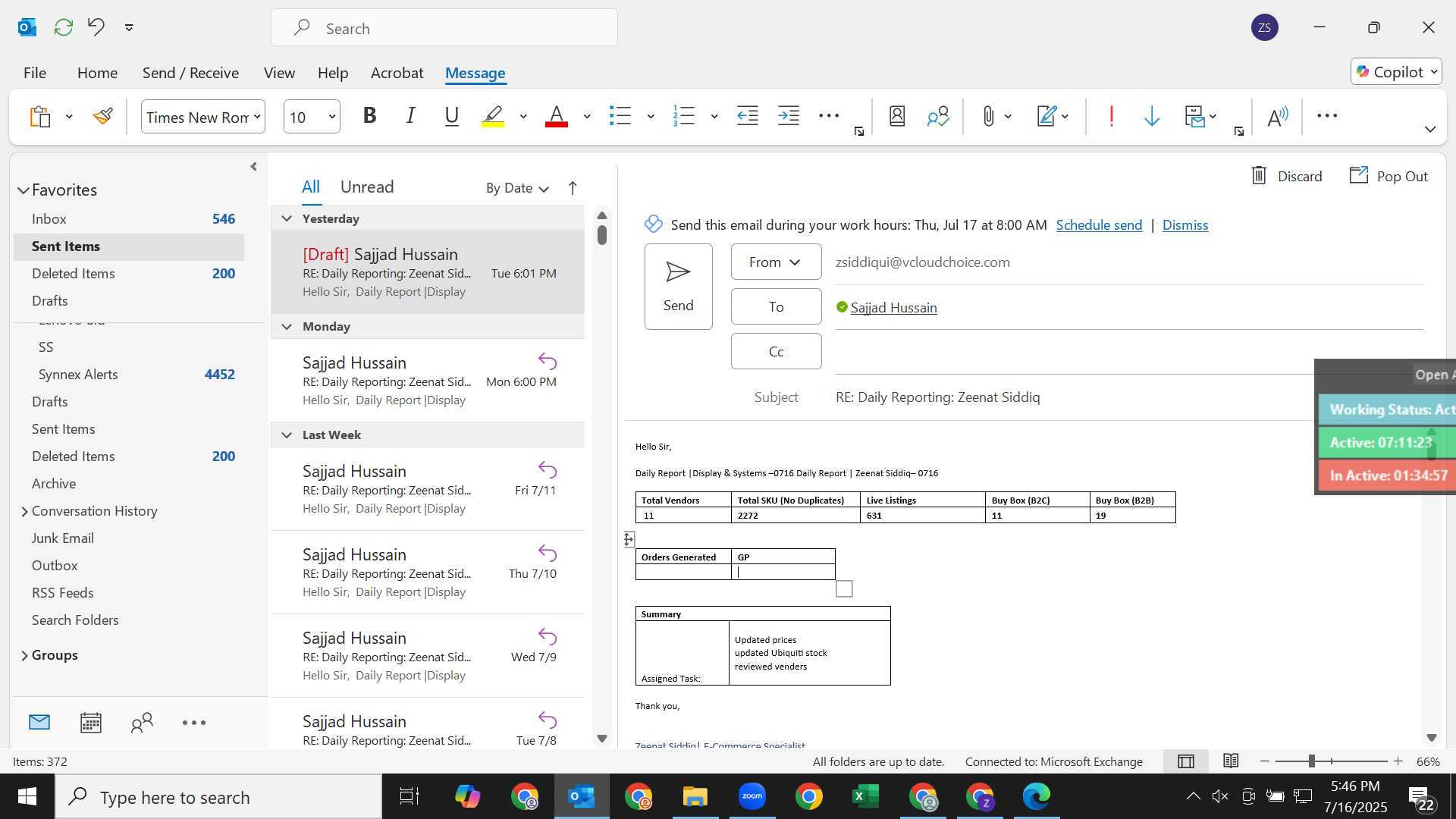Open the Help ribbon tab
The width and height of the screenshot is (1456, 819).
(333, 73)
